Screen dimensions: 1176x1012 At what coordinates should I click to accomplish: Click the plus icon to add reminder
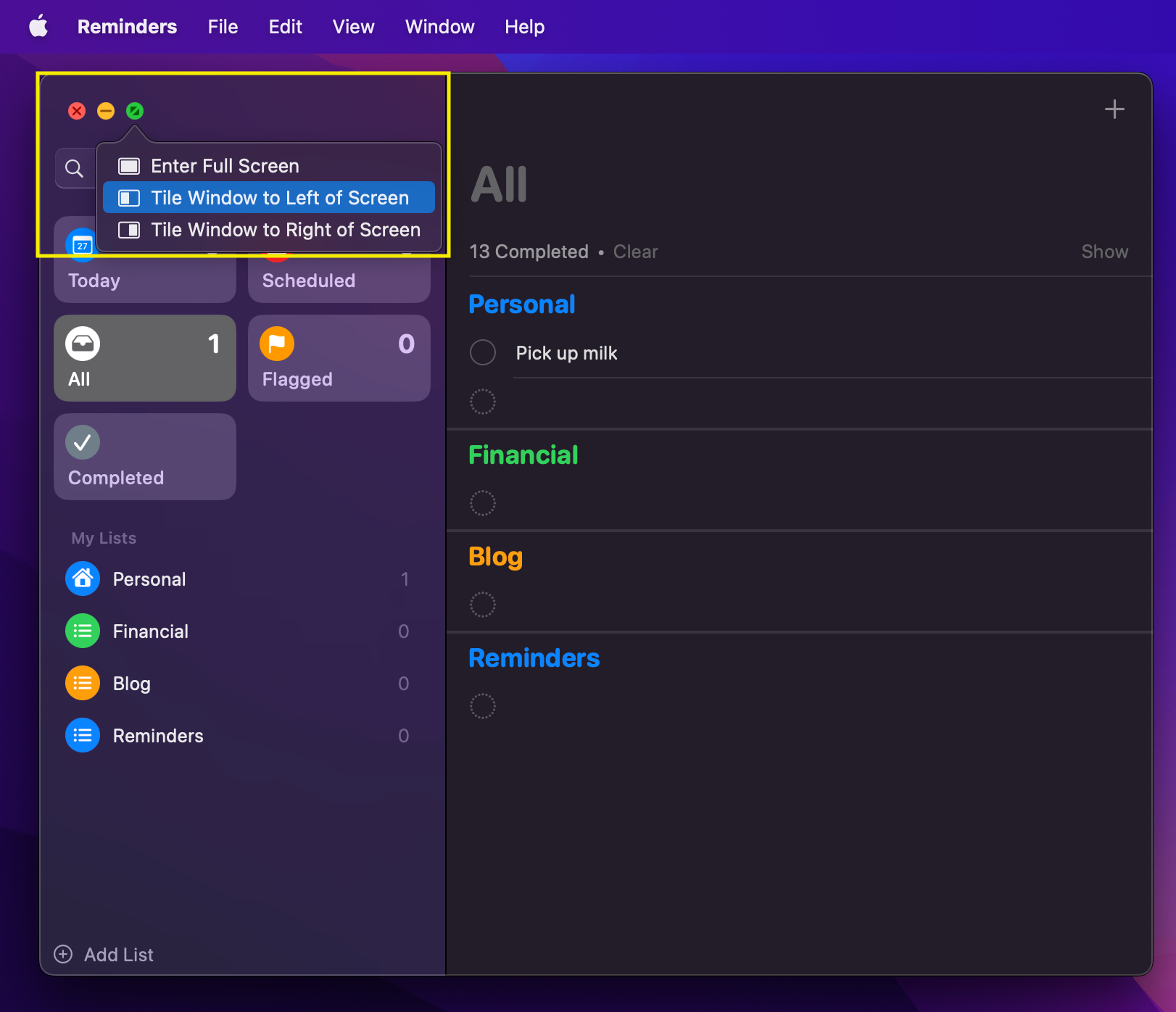point(1114,109)
